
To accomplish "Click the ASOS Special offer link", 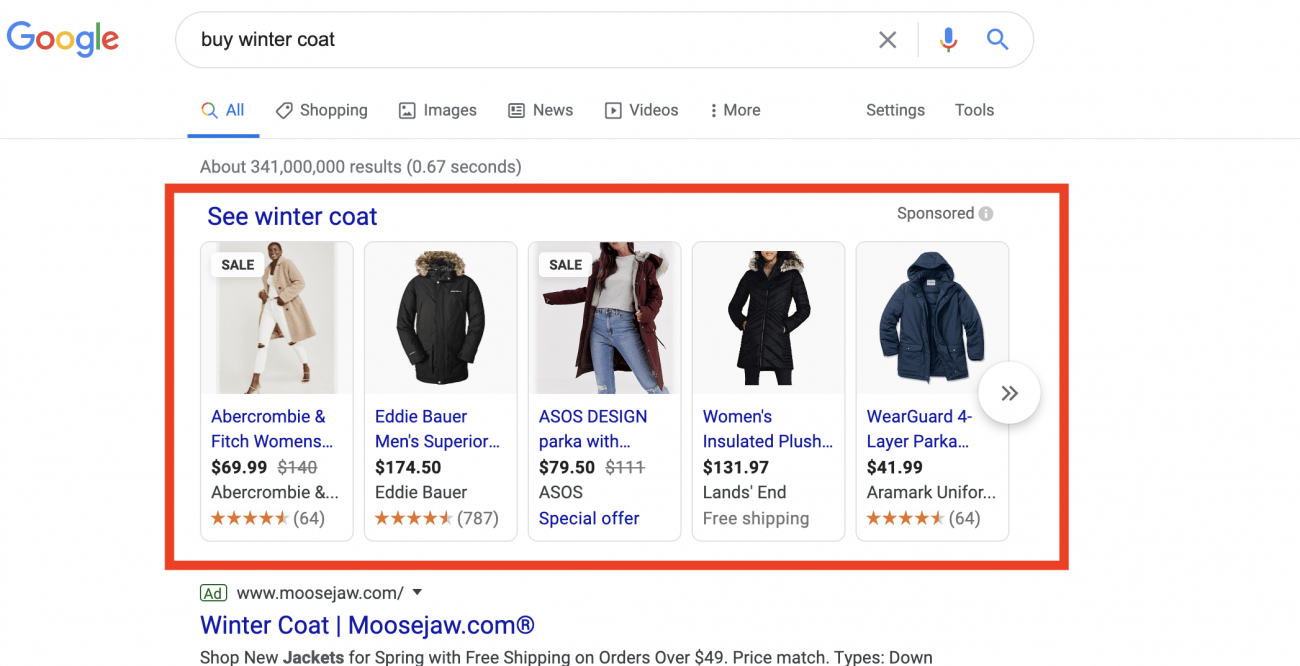I will point(589,518).
